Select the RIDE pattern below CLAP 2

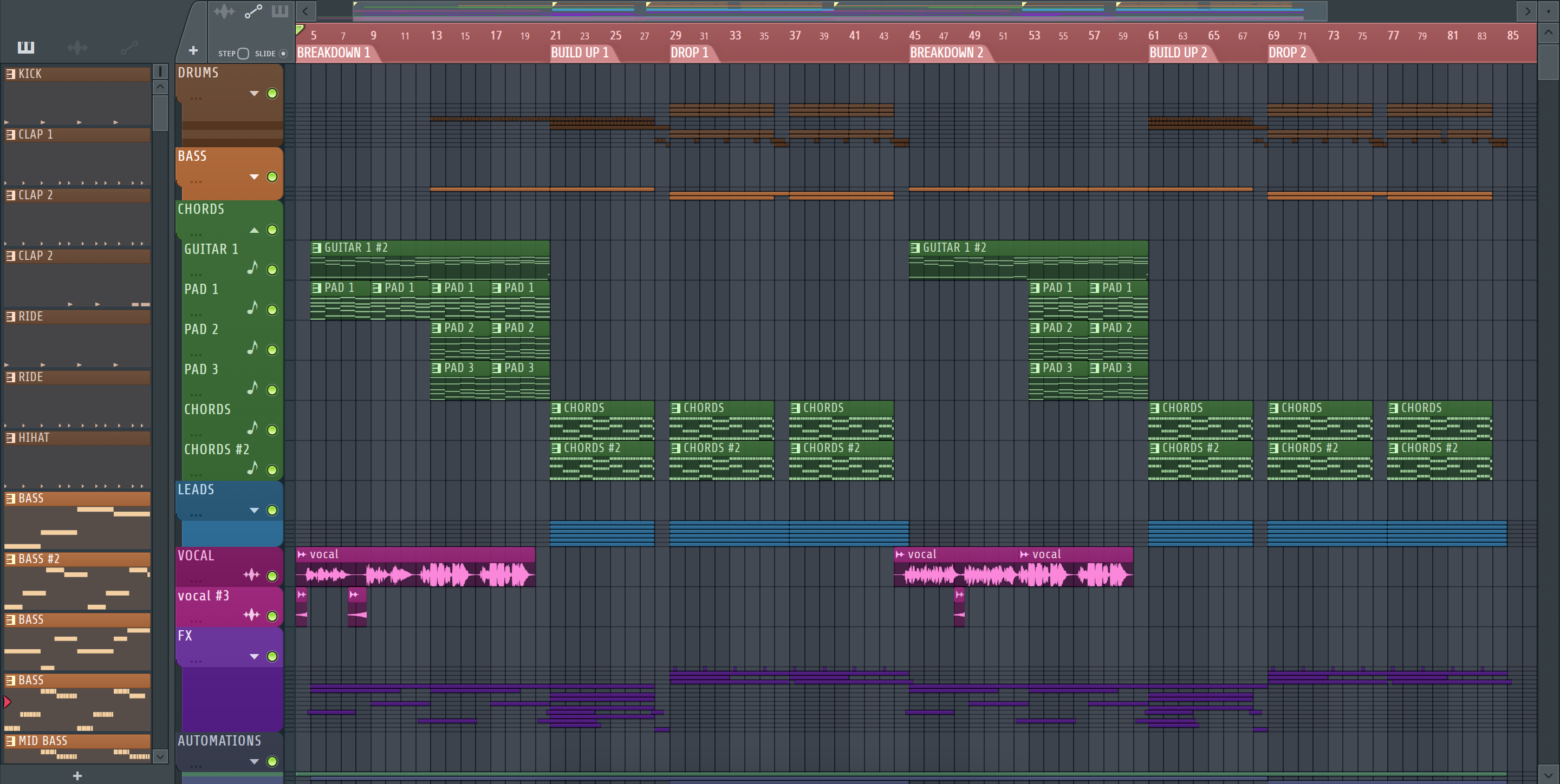point(77,337)
